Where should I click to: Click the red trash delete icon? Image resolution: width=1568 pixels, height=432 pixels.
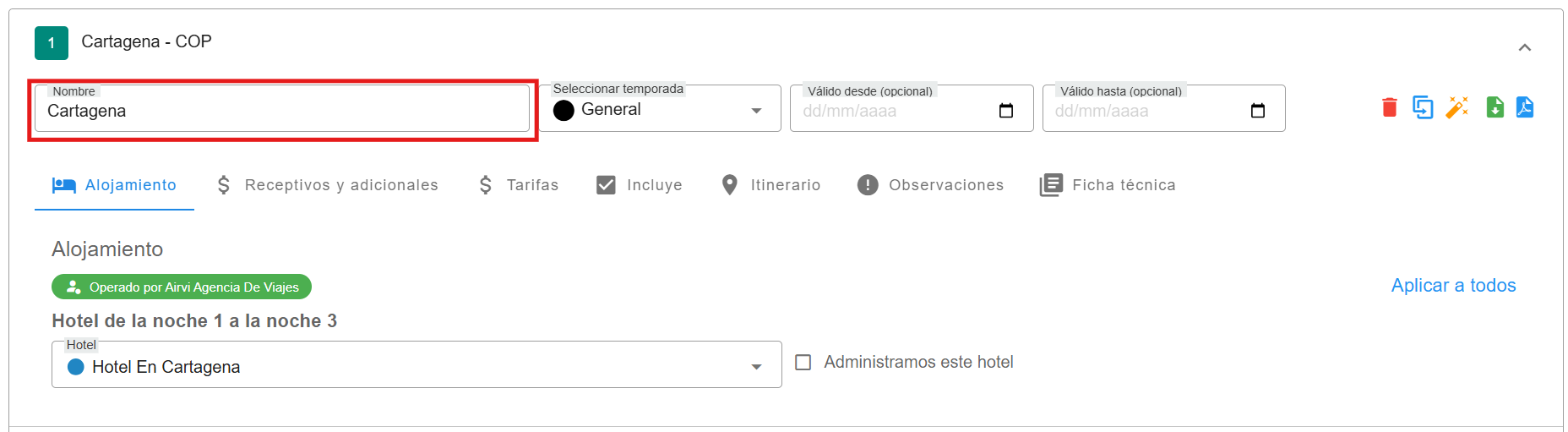pos(1389,107)
